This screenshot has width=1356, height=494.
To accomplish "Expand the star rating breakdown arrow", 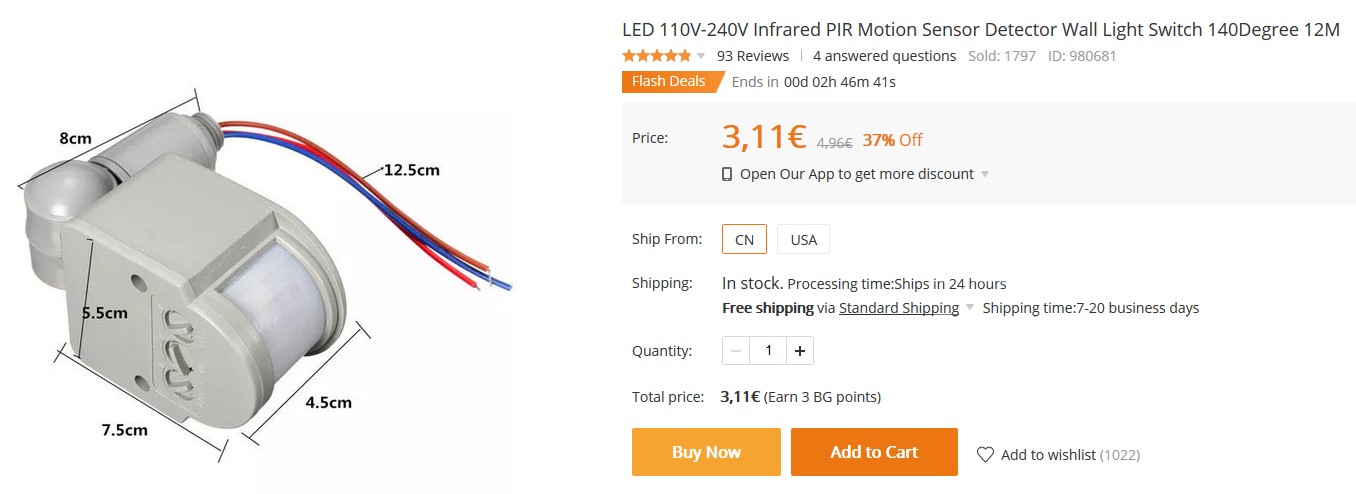I will pos(701,56).
